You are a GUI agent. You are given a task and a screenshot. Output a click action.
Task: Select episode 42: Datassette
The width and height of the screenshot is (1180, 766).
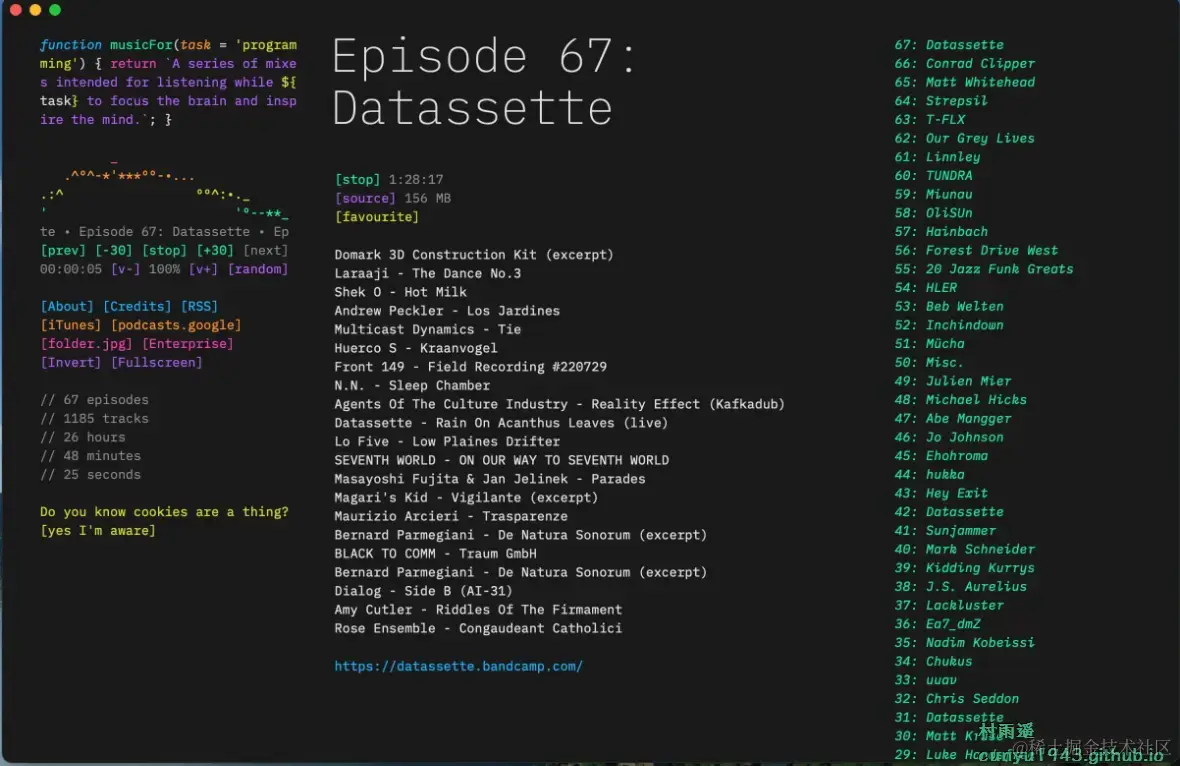[948, 512]
